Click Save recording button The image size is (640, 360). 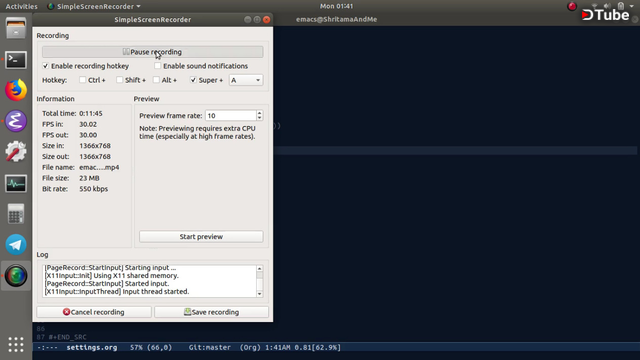(211, 312)
